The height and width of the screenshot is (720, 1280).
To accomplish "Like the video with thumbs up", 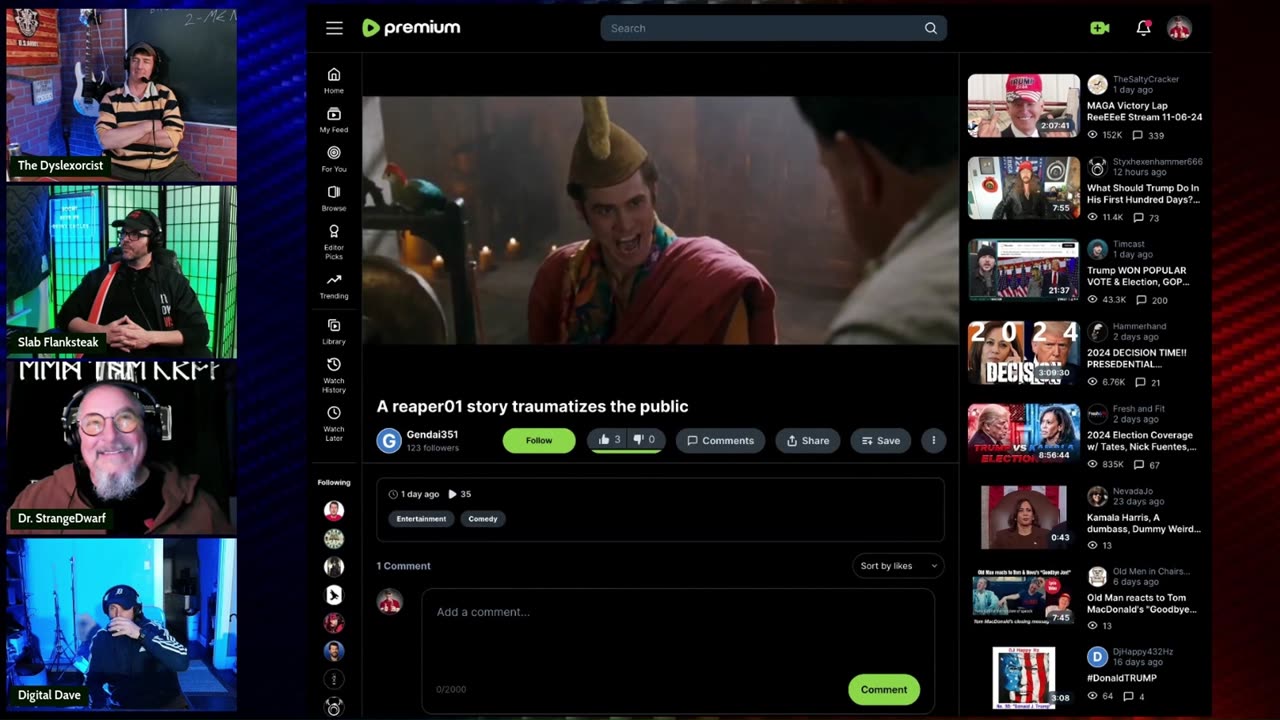I will pyautogui.click(x=609, y=440).
